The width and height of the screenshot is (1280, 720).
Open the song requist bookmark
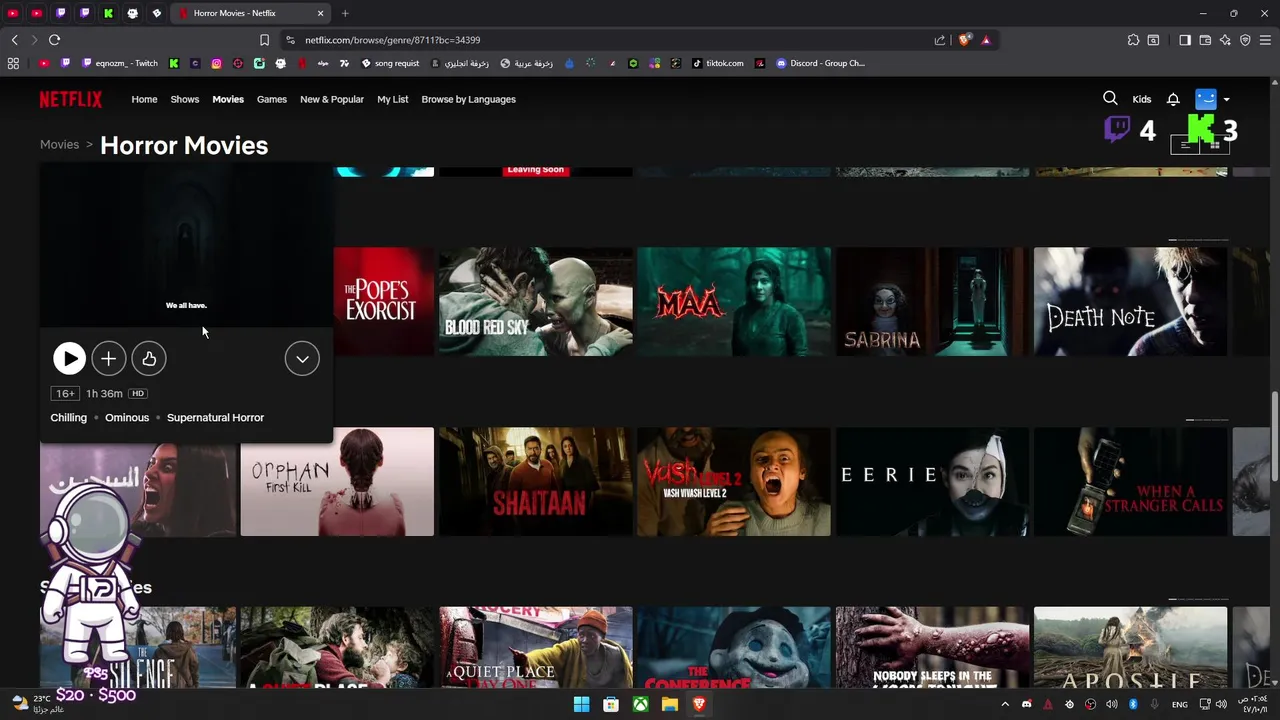coord(390,63)
